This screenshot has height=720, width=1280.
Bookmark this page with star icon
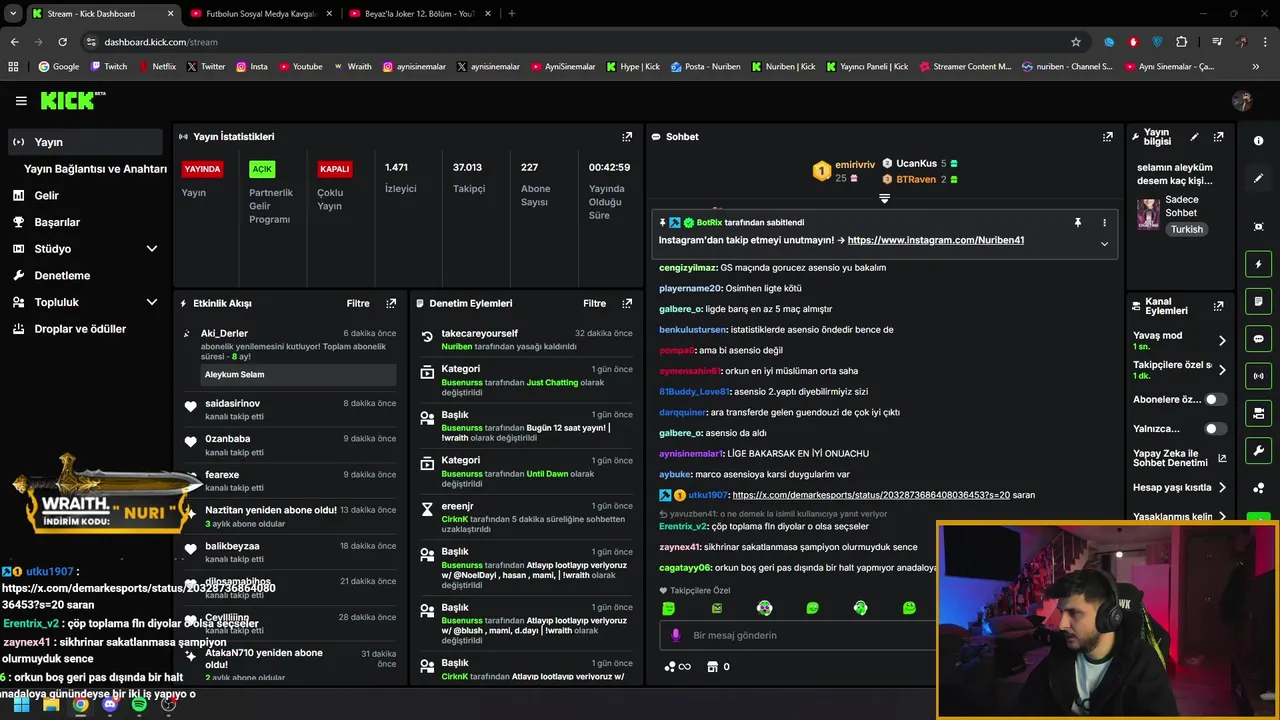pos(1076,42)
